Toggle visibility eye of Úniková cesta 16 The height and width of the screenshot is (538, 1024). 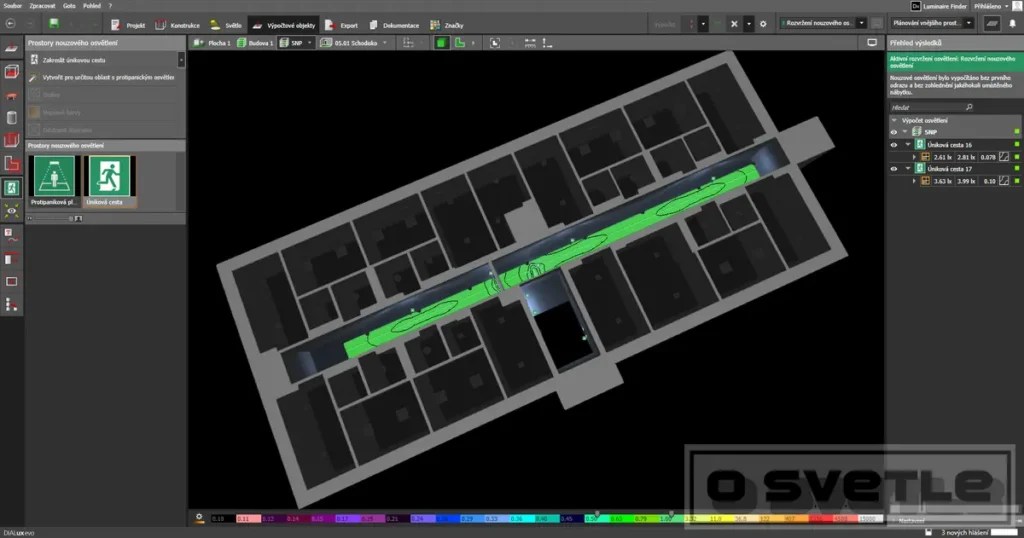[x=894, y=145]
